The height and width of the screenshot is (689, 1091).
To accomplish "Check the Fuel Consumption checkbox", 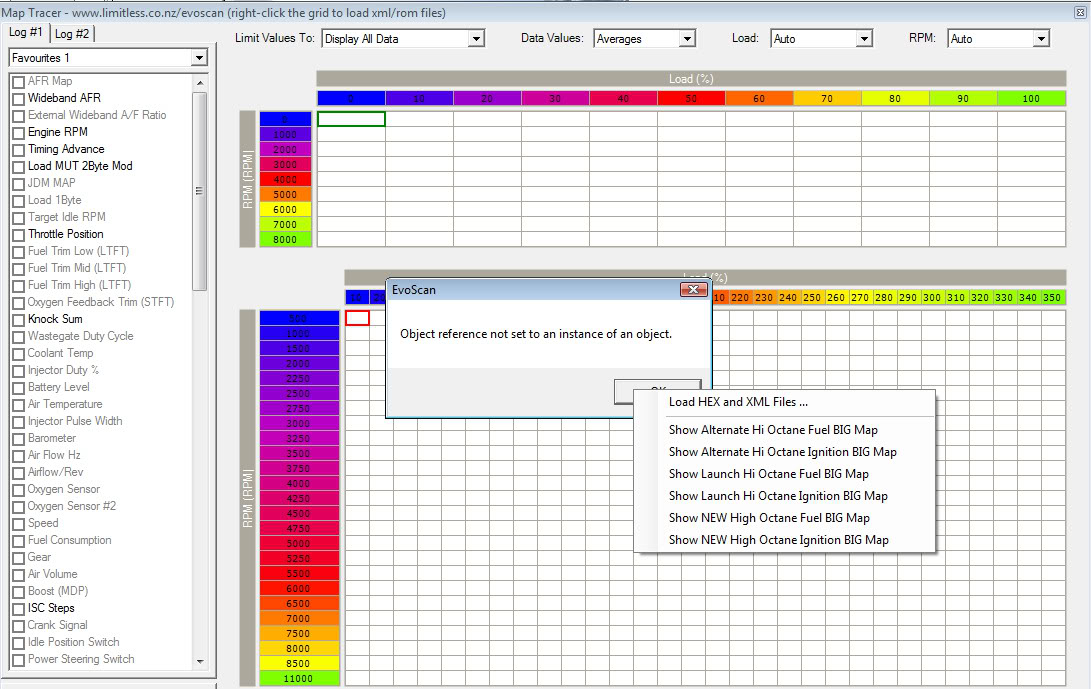I will click(x=19, y=541).
